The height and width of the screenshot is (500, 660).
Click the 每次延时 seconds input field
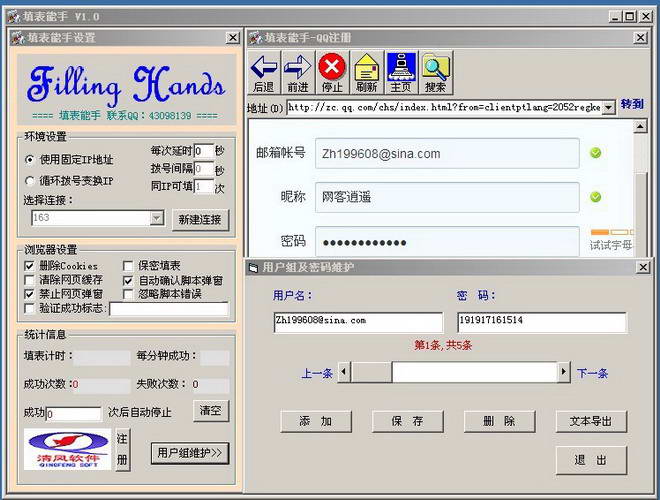pos(204,151)
